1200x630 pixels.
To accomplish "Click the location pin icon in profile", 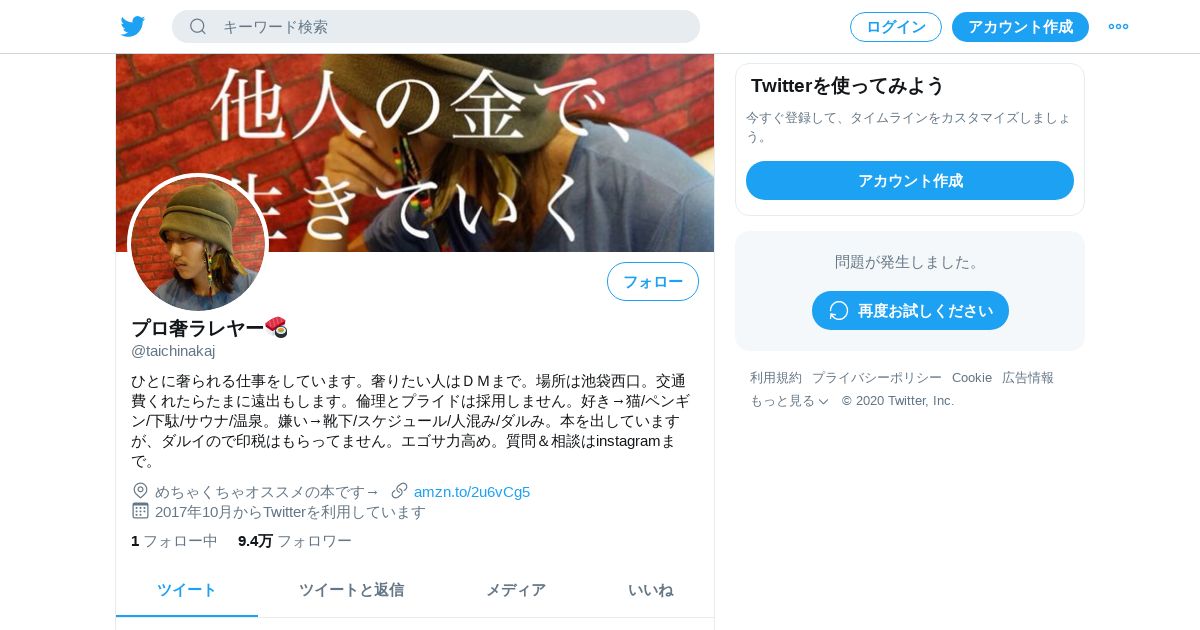I will 140,491.
